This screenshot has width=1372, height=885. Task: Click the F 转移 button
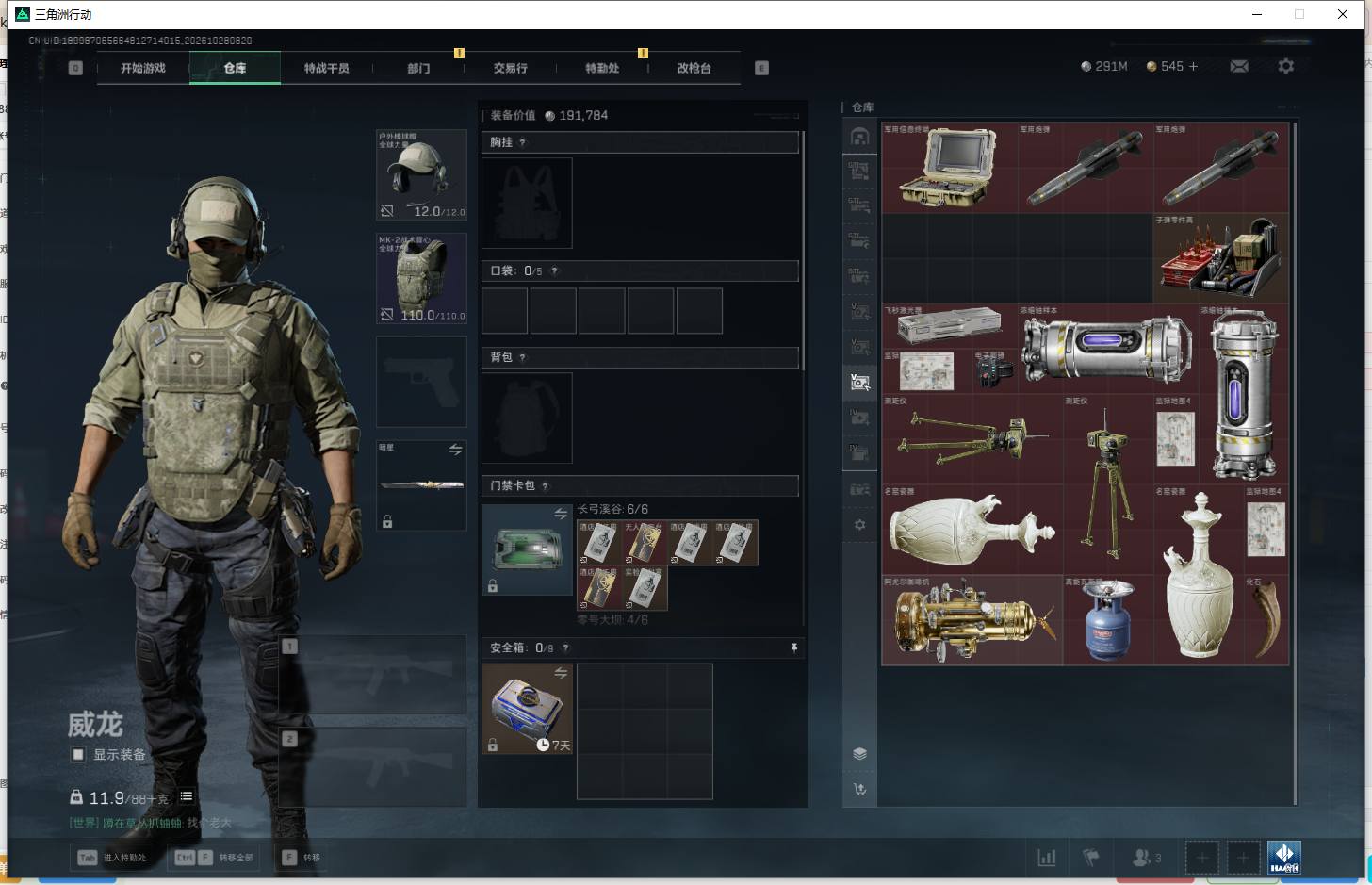click(x=302, y=858)
